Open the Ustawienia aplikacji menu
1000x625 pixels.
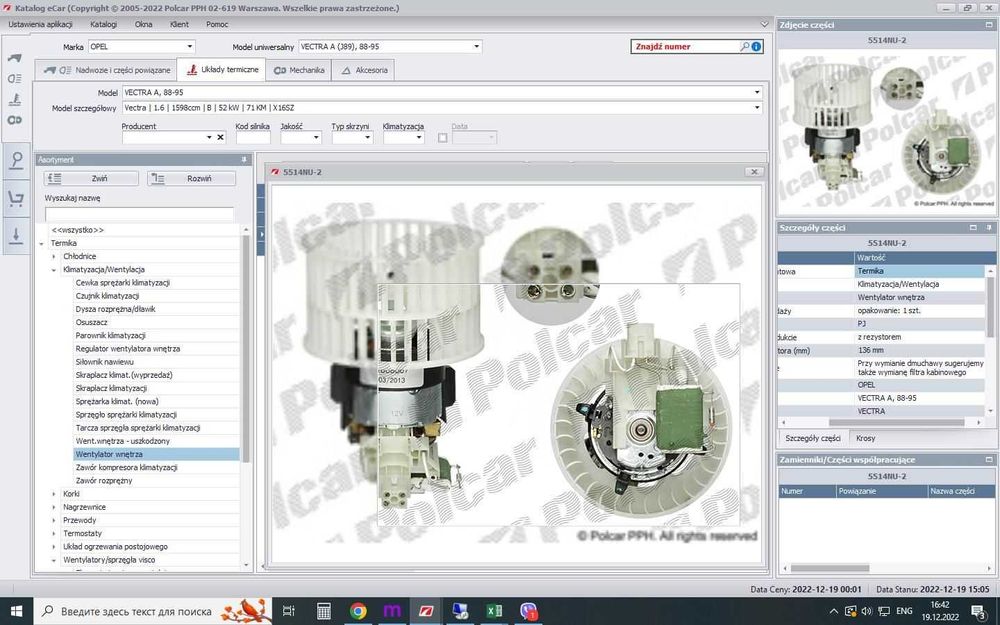point(40,24)
